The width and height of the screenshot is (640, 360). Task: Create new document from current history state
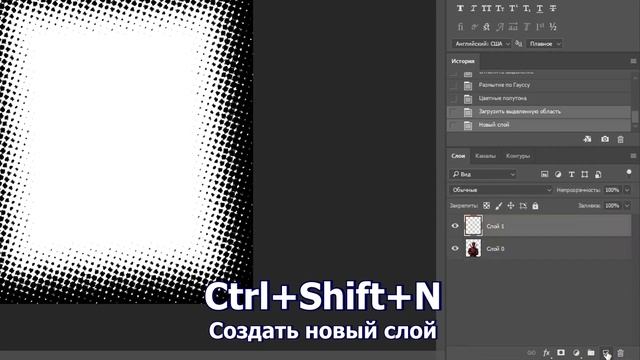(587, 140)
